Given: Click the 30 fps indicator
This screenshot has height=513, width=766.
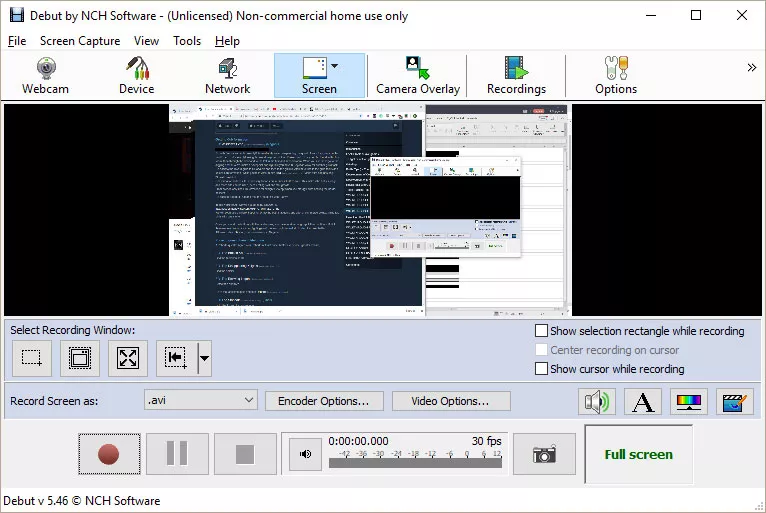Looking at the screenshot, I should (x=487, y=441).
